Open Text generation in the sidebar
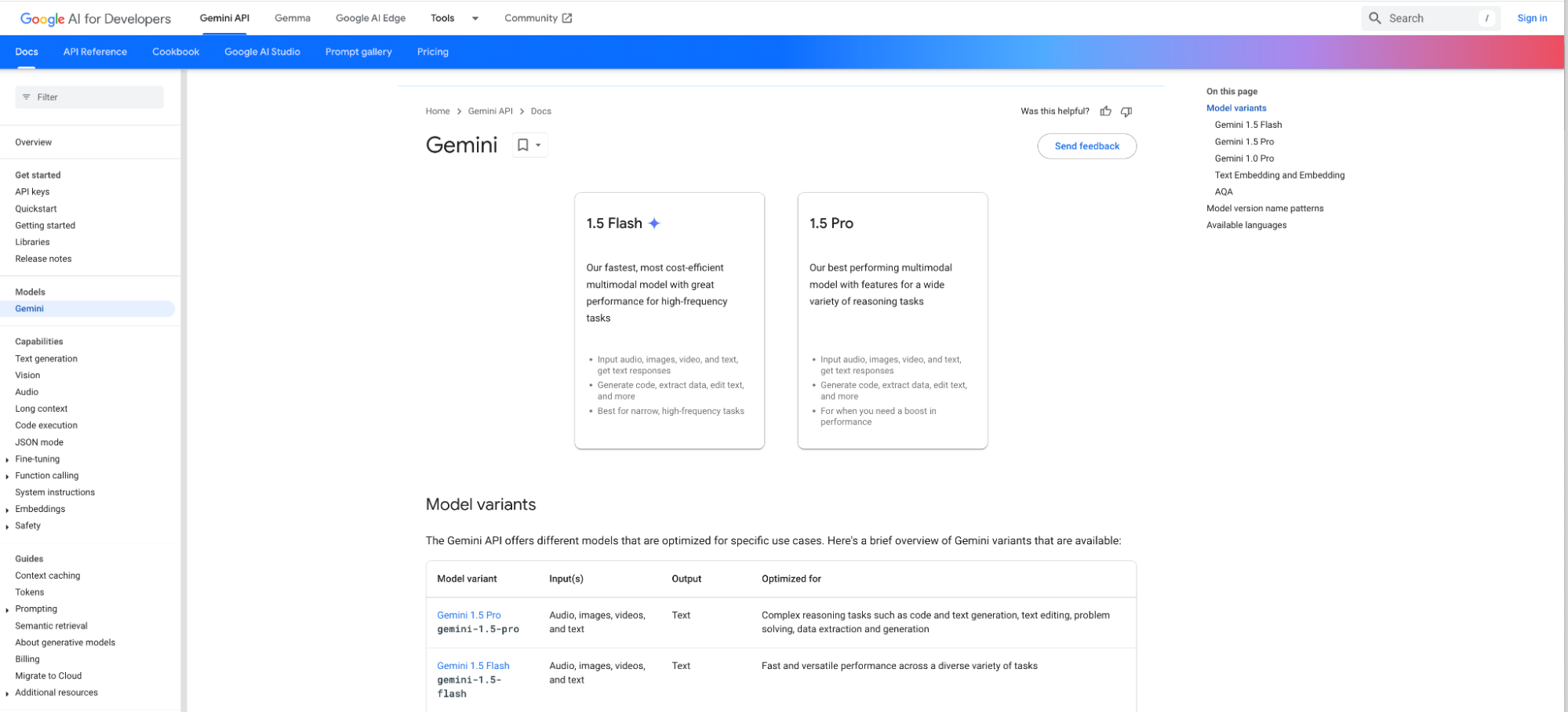1568x712 pixels. point(46,359)
